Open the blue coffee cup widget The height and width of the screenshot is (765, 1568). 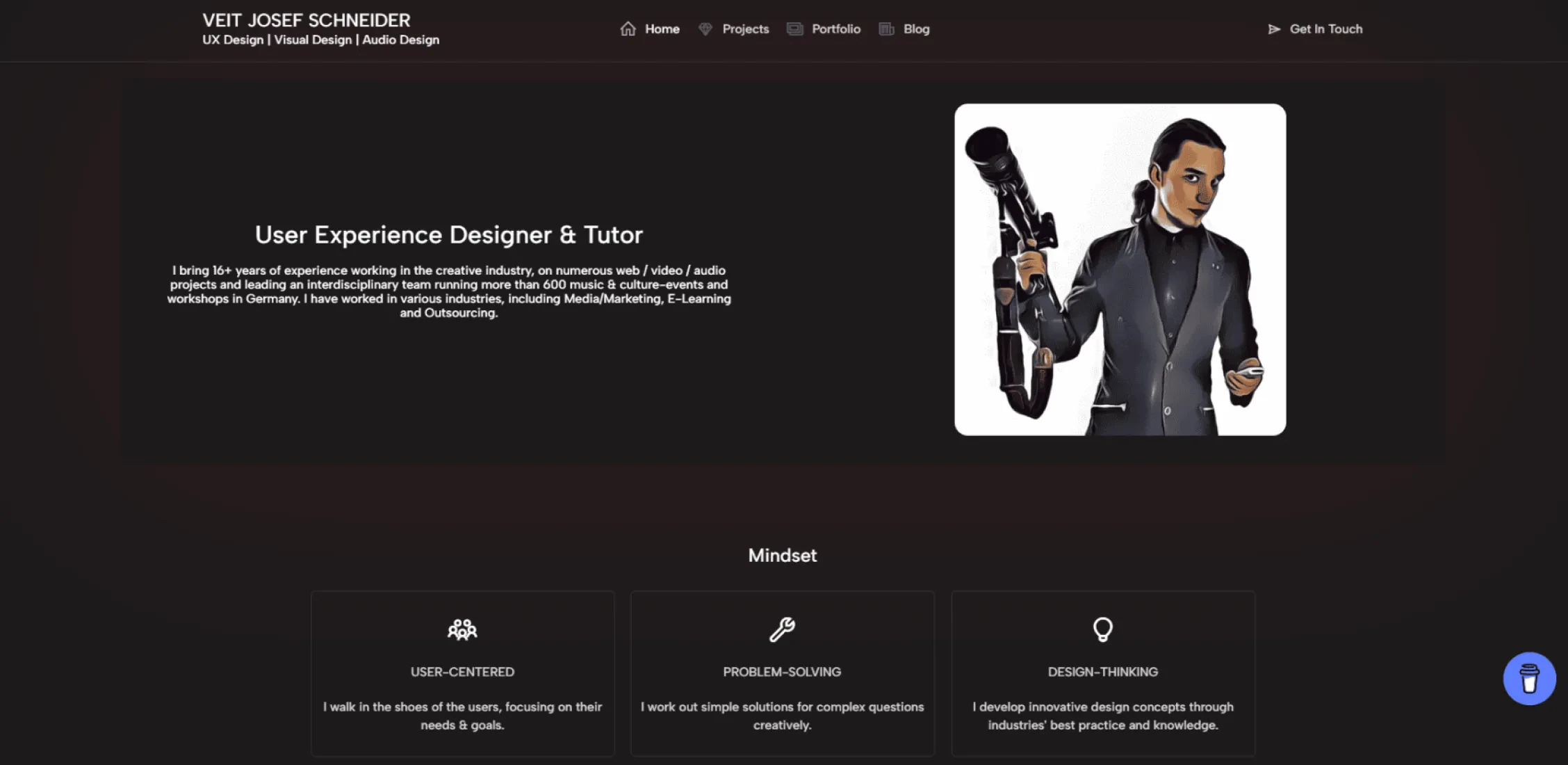click(1529, 678)
